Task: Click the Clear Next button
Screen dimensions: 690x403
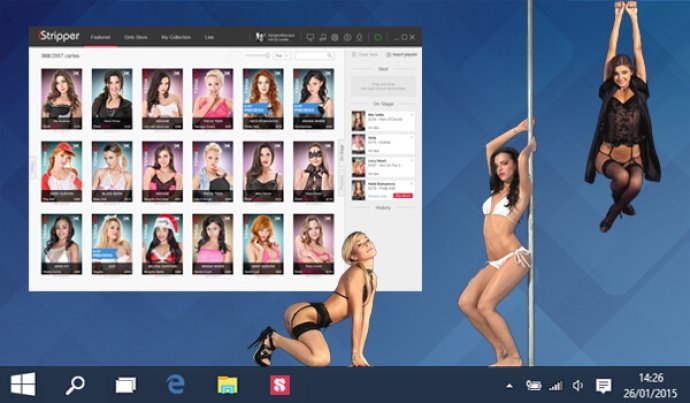Action: (365, 55)
